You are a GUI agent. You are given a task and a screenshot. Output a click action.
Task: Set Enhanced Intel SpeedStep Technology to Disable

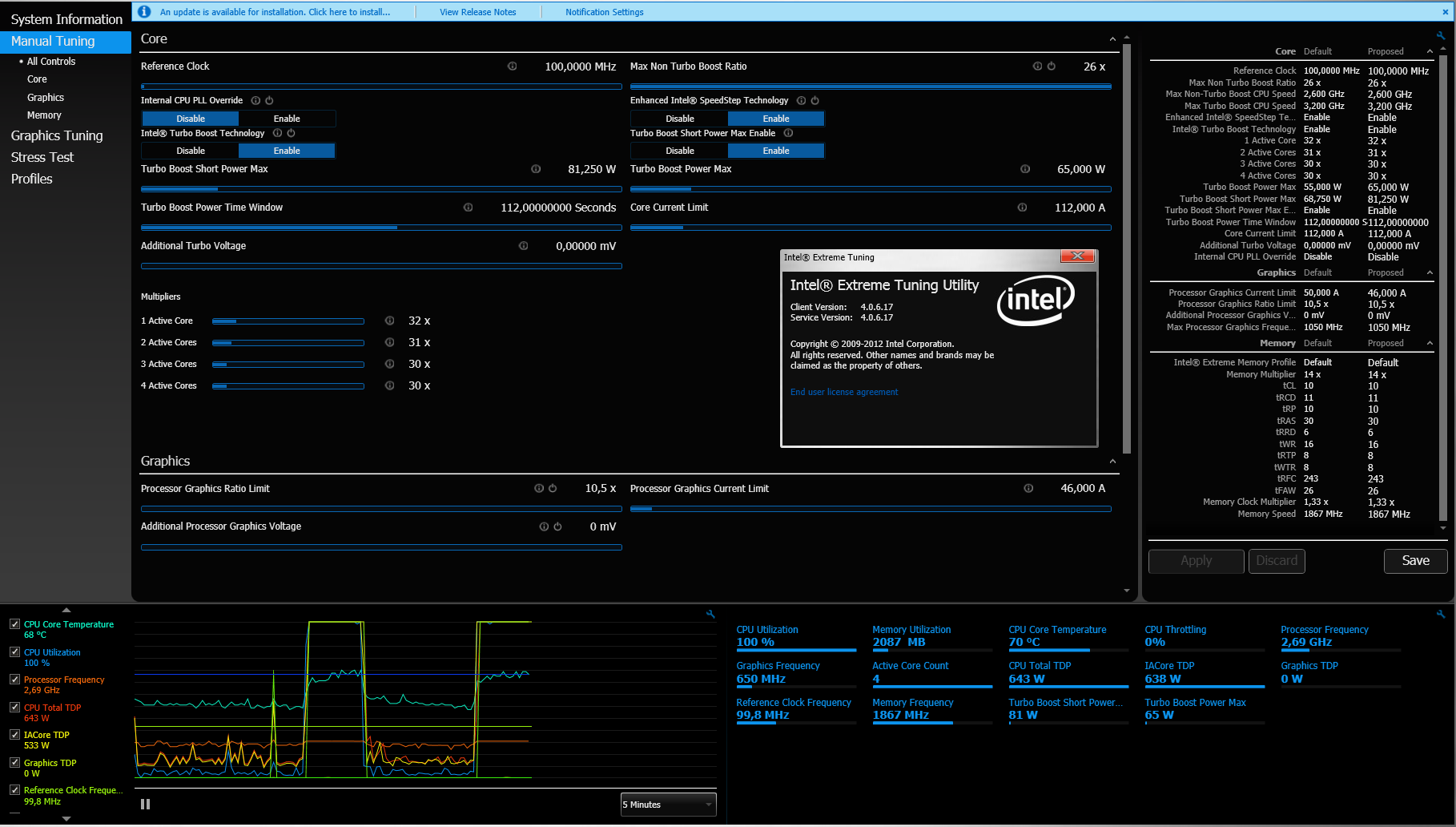click(680, 119)
